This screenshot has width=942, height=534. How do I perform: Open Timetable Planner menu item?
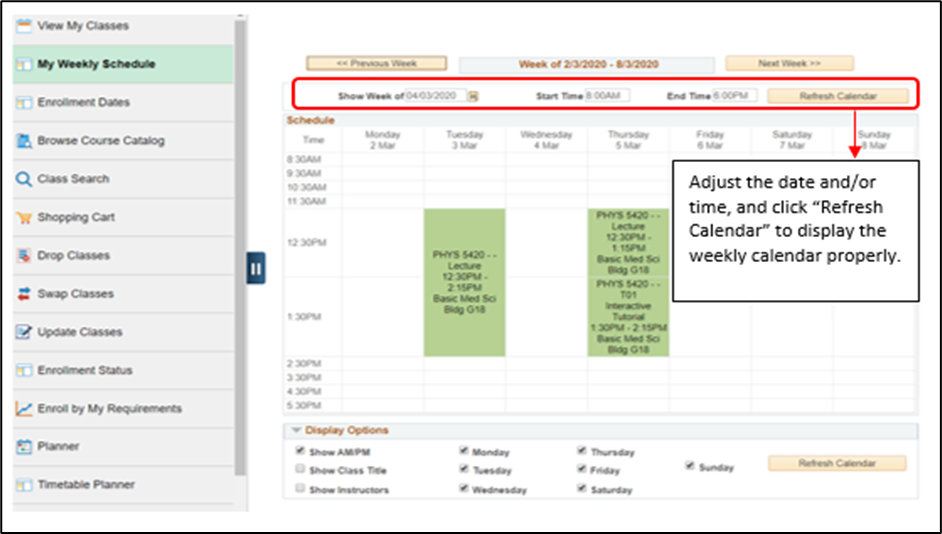123,485
